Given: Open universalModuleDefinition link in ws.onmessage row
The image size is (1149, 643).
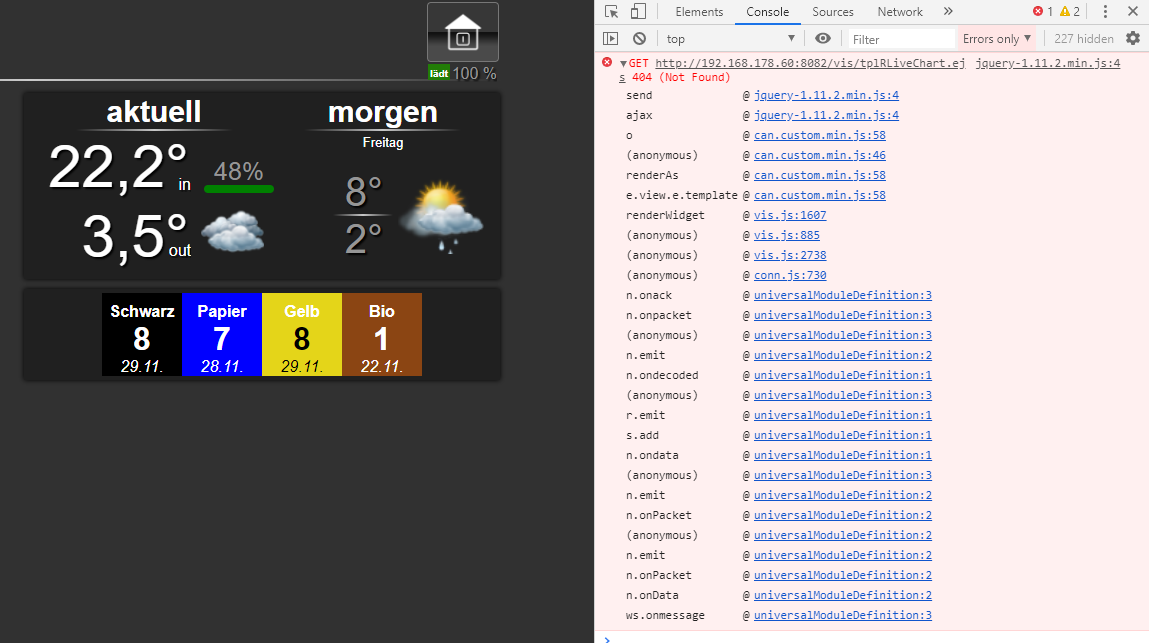Looking at the screenshot, I should [x=843, y=615].
